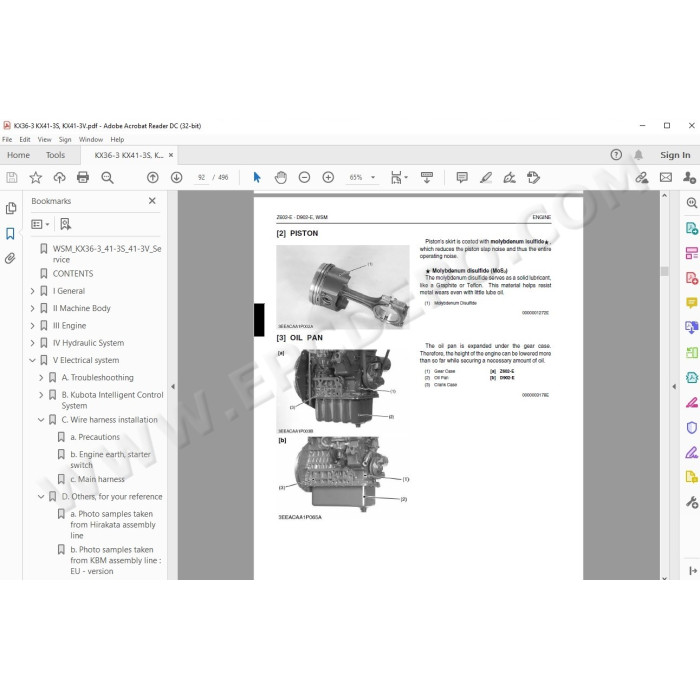Share a link to file
Viewport: 700px width, 700px height.
[642, 178]
